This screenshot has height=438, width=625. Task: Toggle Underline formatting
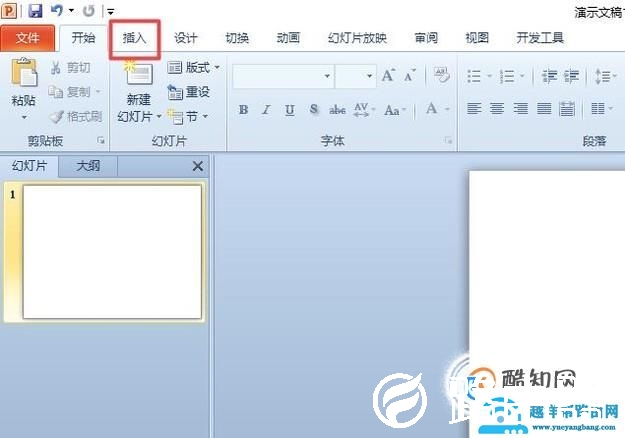[290, 110]
